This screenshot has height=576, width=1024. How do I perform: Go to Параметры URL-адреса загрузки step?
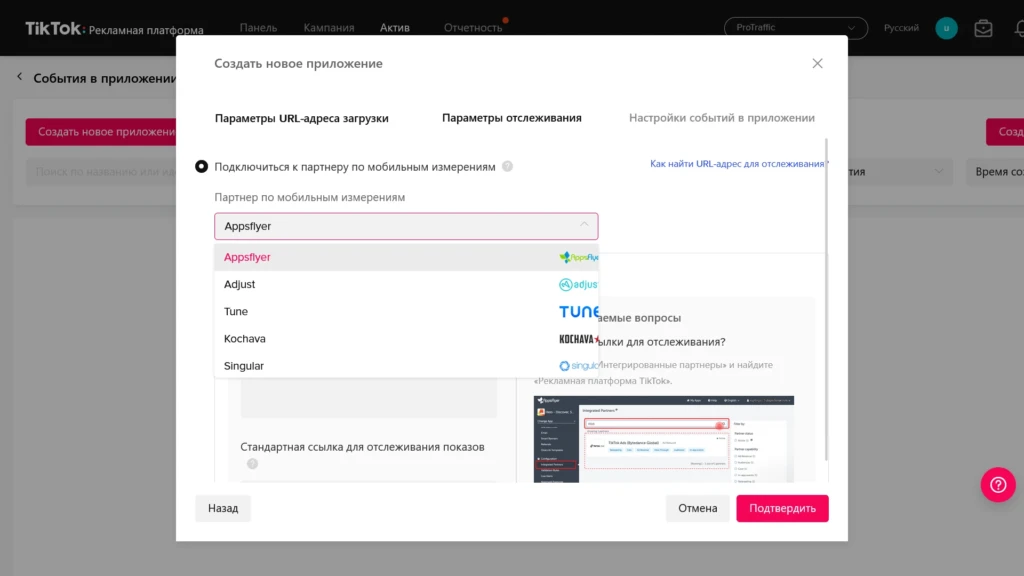(x=301, y=118)
